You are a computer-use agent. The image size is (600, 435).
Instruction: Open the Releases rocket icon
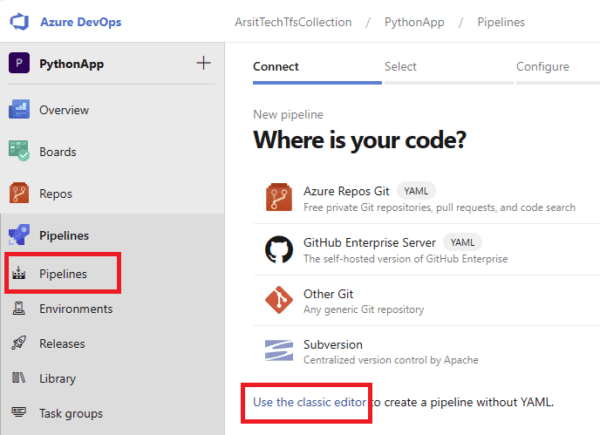(x=19, y=343)
